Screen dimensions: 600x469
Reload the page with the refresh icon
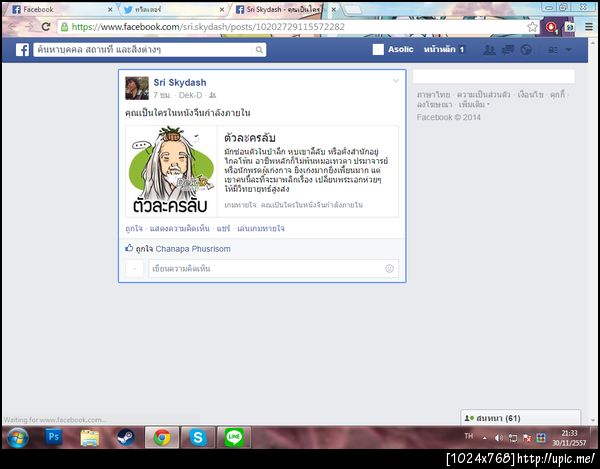coord(46,27)
